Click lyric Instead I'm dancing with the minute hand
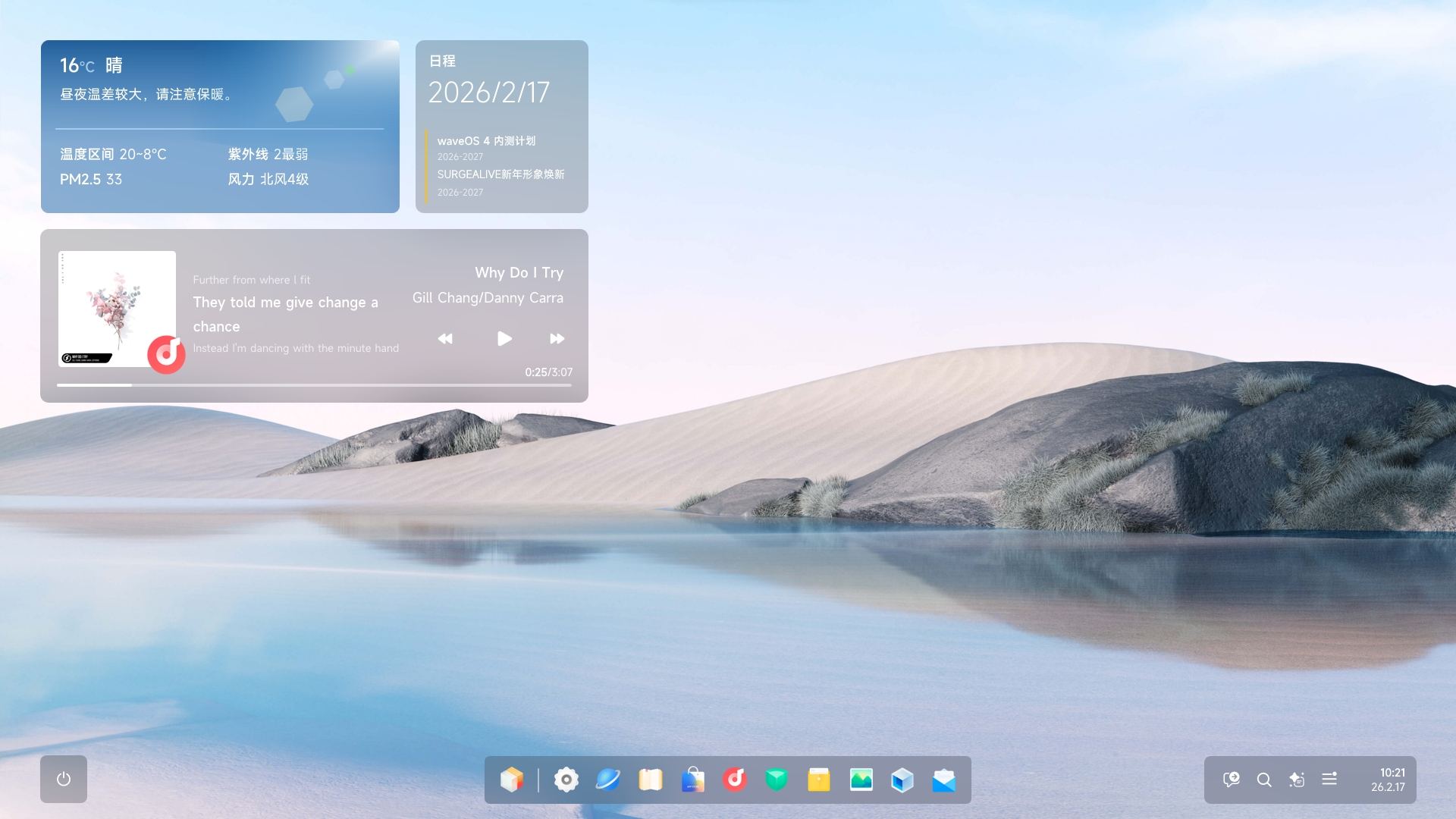Screen dimensions: 1456x819 pos(296,348)
